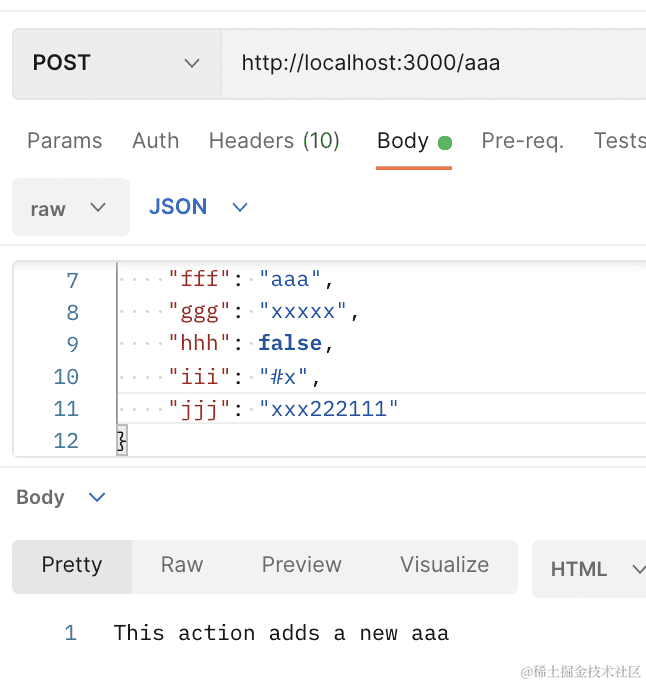Expand the JSON format dropdown

click(197, 207)
